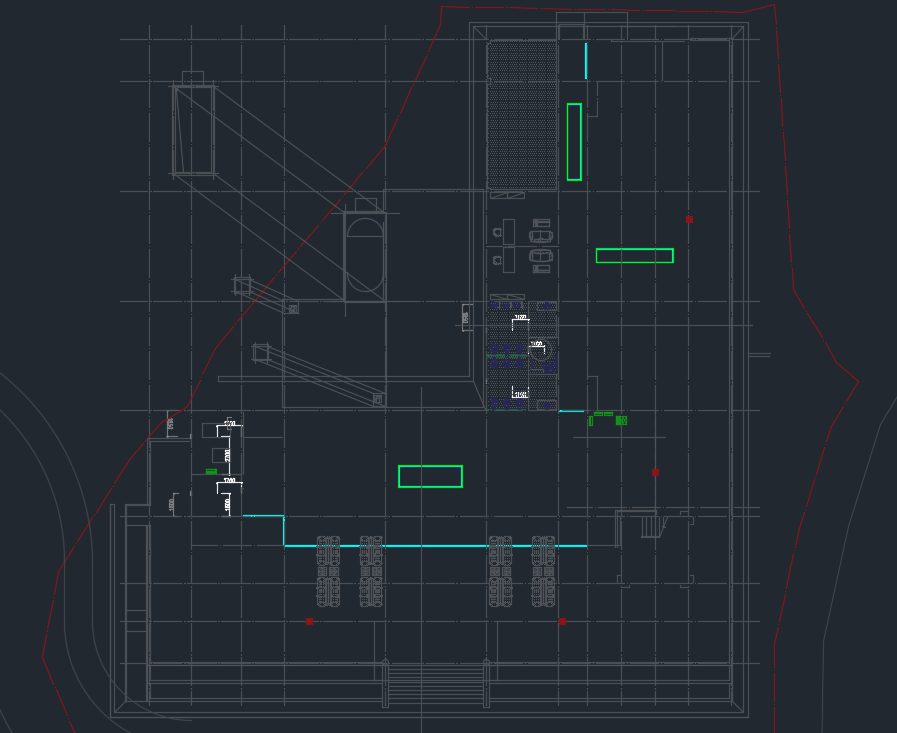This screenshot has width=897, height=733.
Task: Click the leftmost seating cluster block
Action: pos(328,572)
